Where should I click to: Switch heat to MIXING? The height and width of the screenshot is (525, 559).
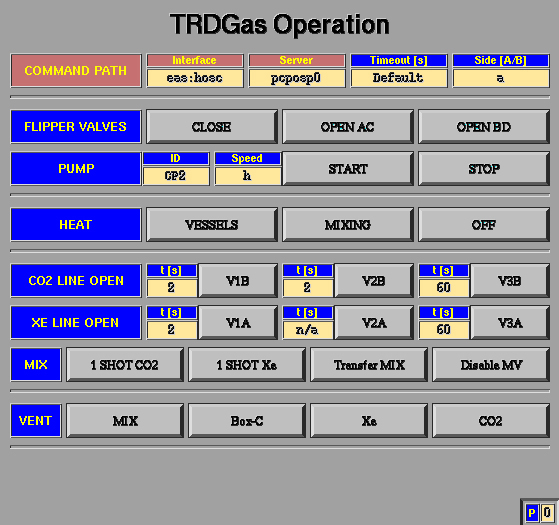tap(348, 225)
